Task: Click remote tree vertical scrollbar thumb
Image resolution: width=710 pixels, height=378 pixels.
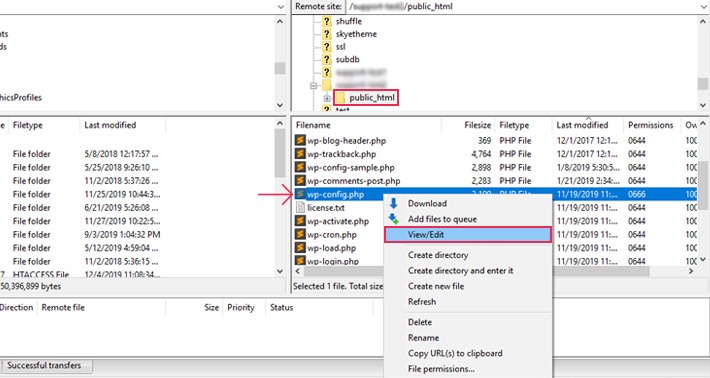Action: (x=703, y=84)
